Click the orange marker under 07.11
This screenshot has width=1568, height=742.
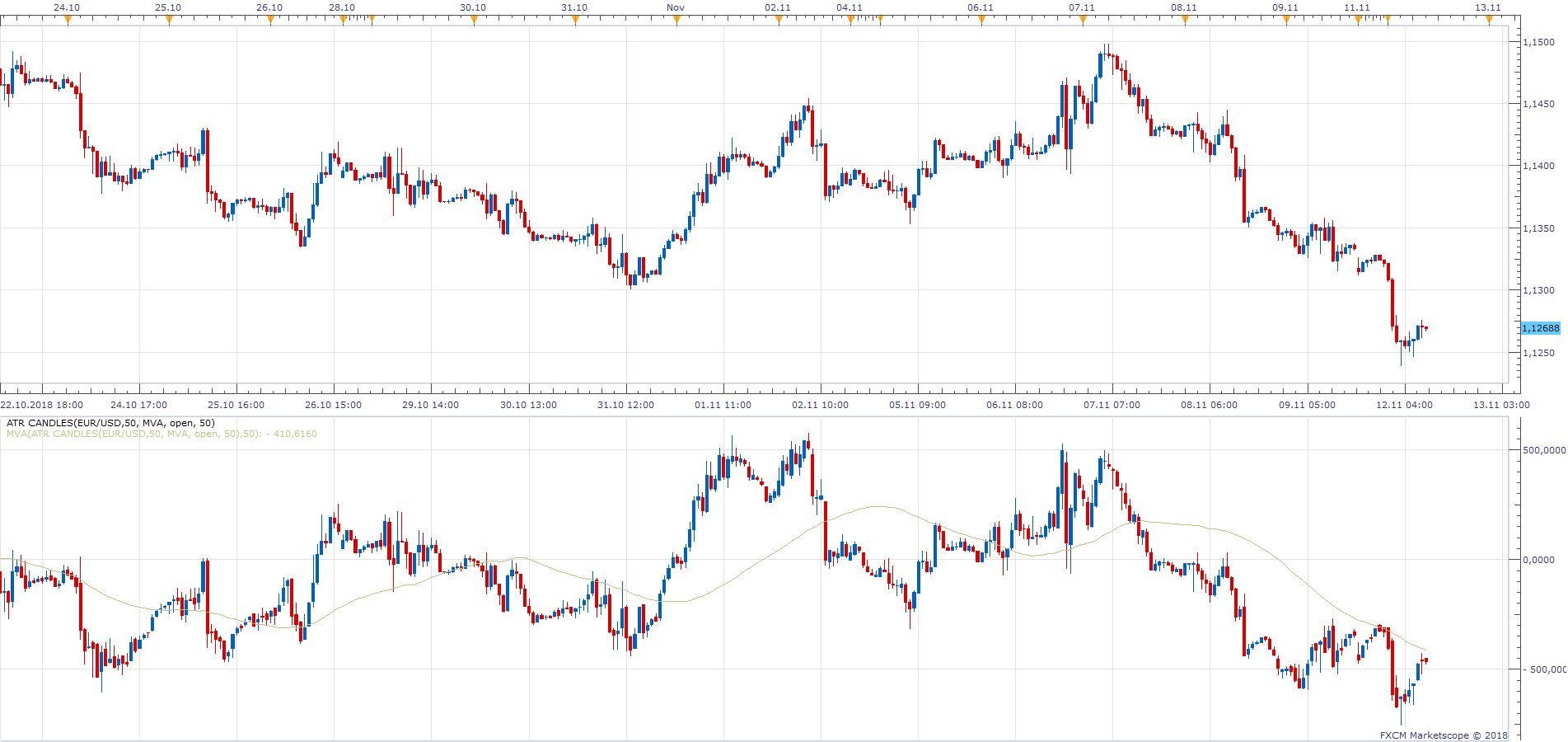click(x=1083, y=21)
